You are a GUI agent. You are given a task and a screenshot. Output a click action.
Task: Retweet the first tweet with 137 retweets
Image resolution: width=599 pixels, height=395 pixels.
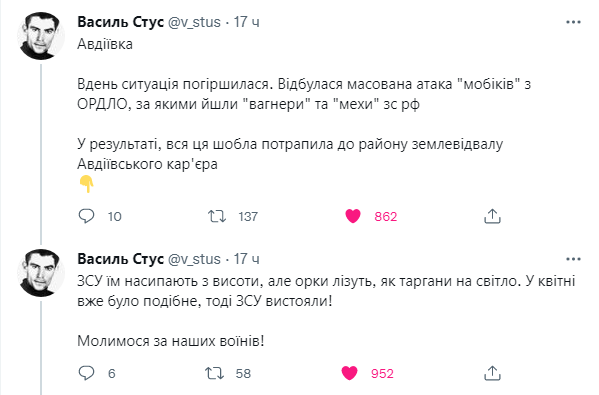point(217,216)
